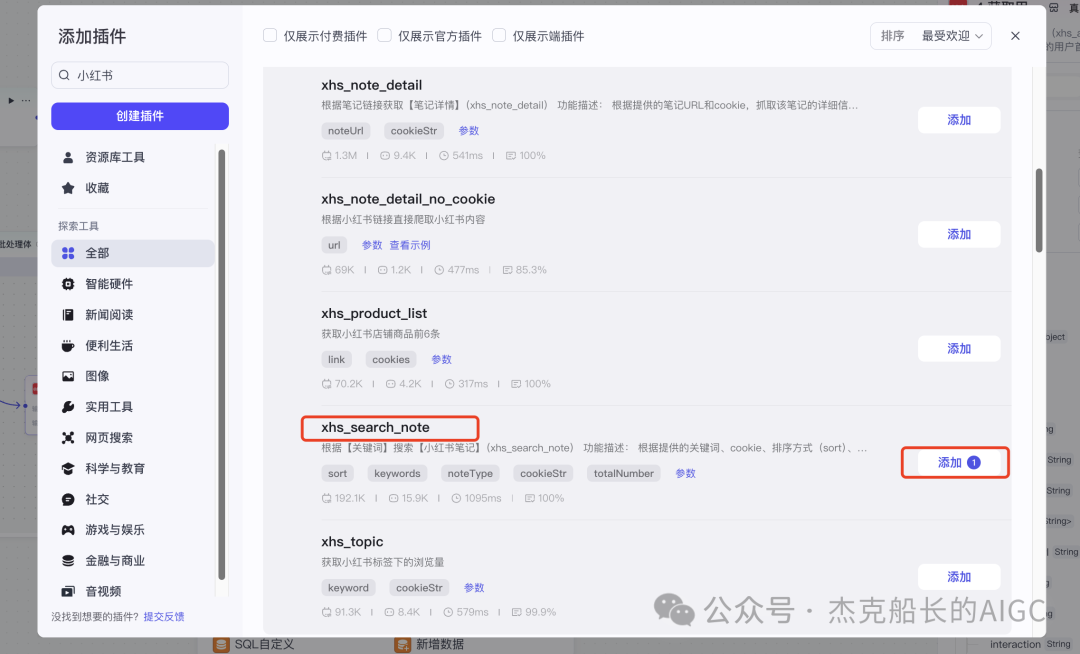1080x654 pixels.
Task: Click success rate icon beside 85.3%
Action: (508, 270)
